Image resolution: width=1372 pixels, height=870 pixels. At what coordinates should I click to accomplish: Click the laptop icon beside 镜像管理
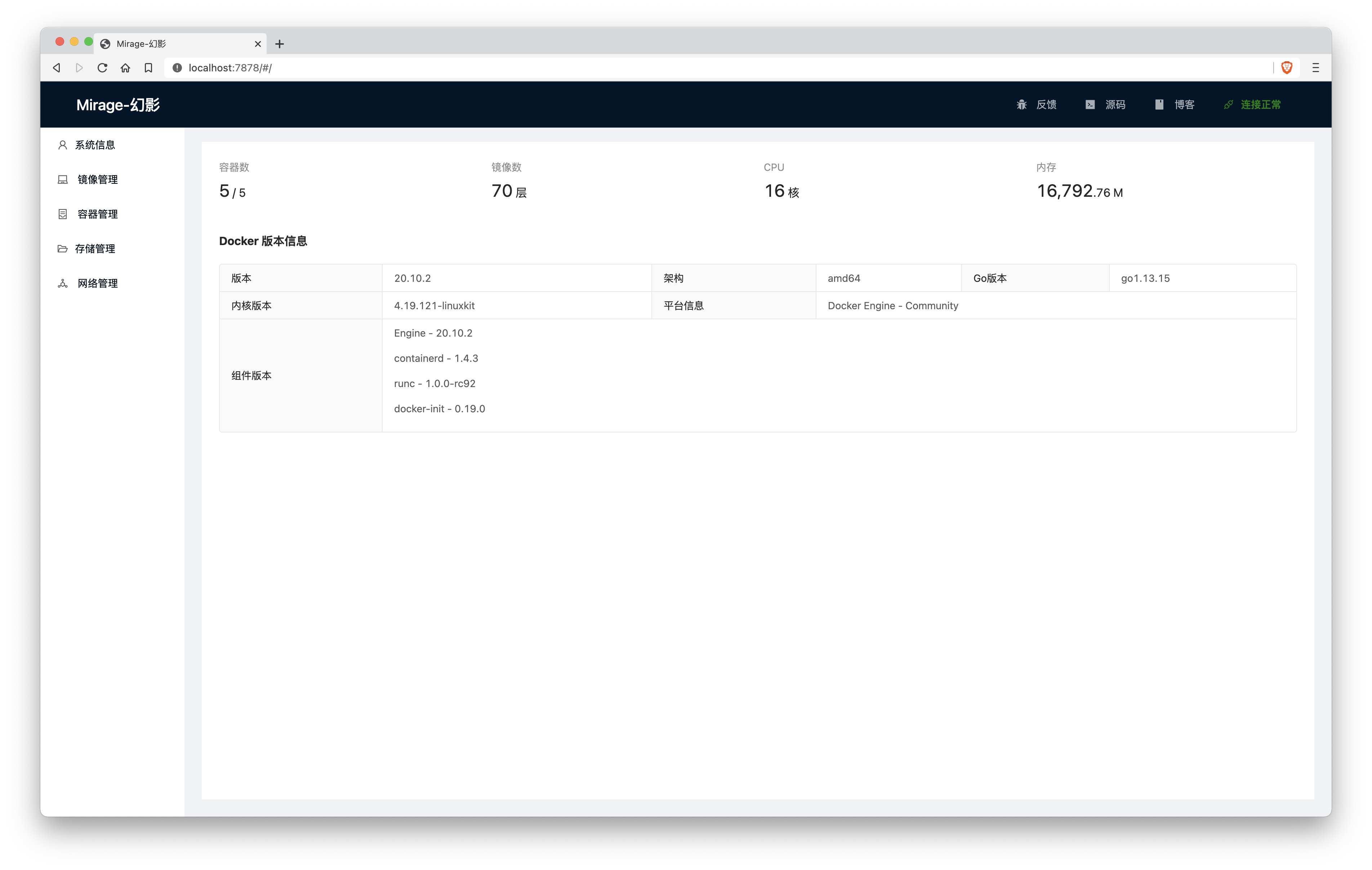63,179
